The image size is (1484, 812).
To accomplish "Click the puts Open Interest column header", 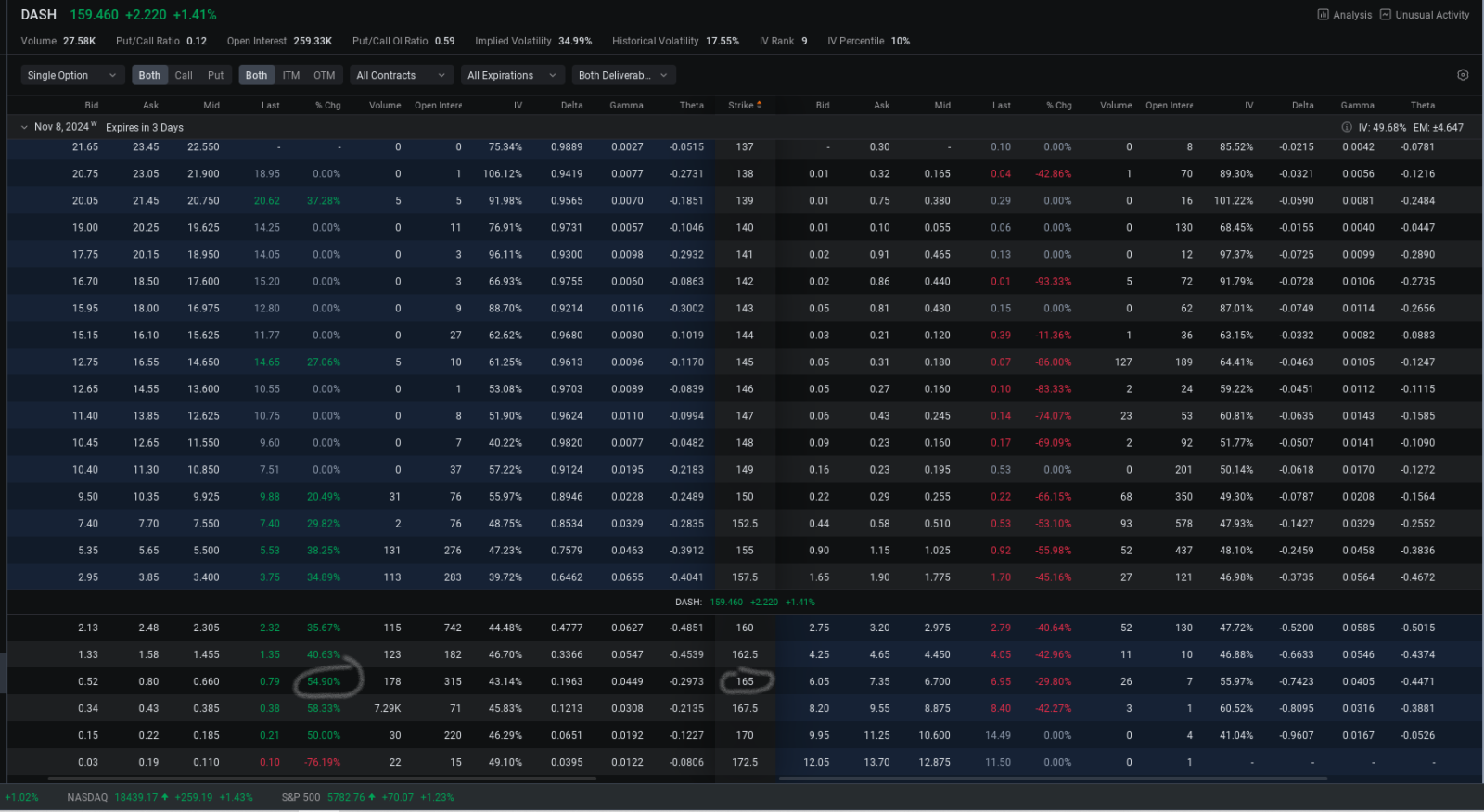I will pos(1169,105).
